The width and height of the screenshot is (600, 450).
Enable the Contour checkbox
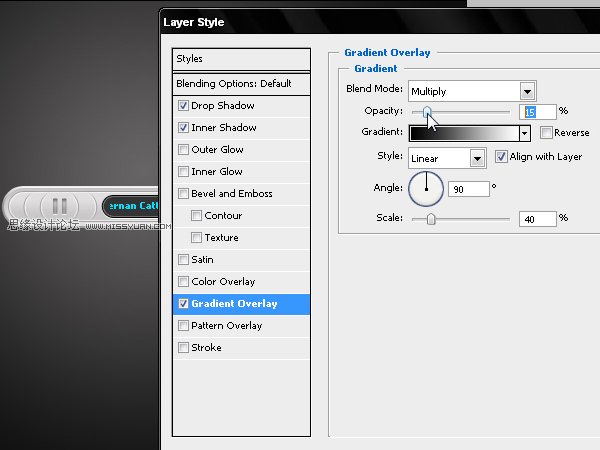point(196,215)
